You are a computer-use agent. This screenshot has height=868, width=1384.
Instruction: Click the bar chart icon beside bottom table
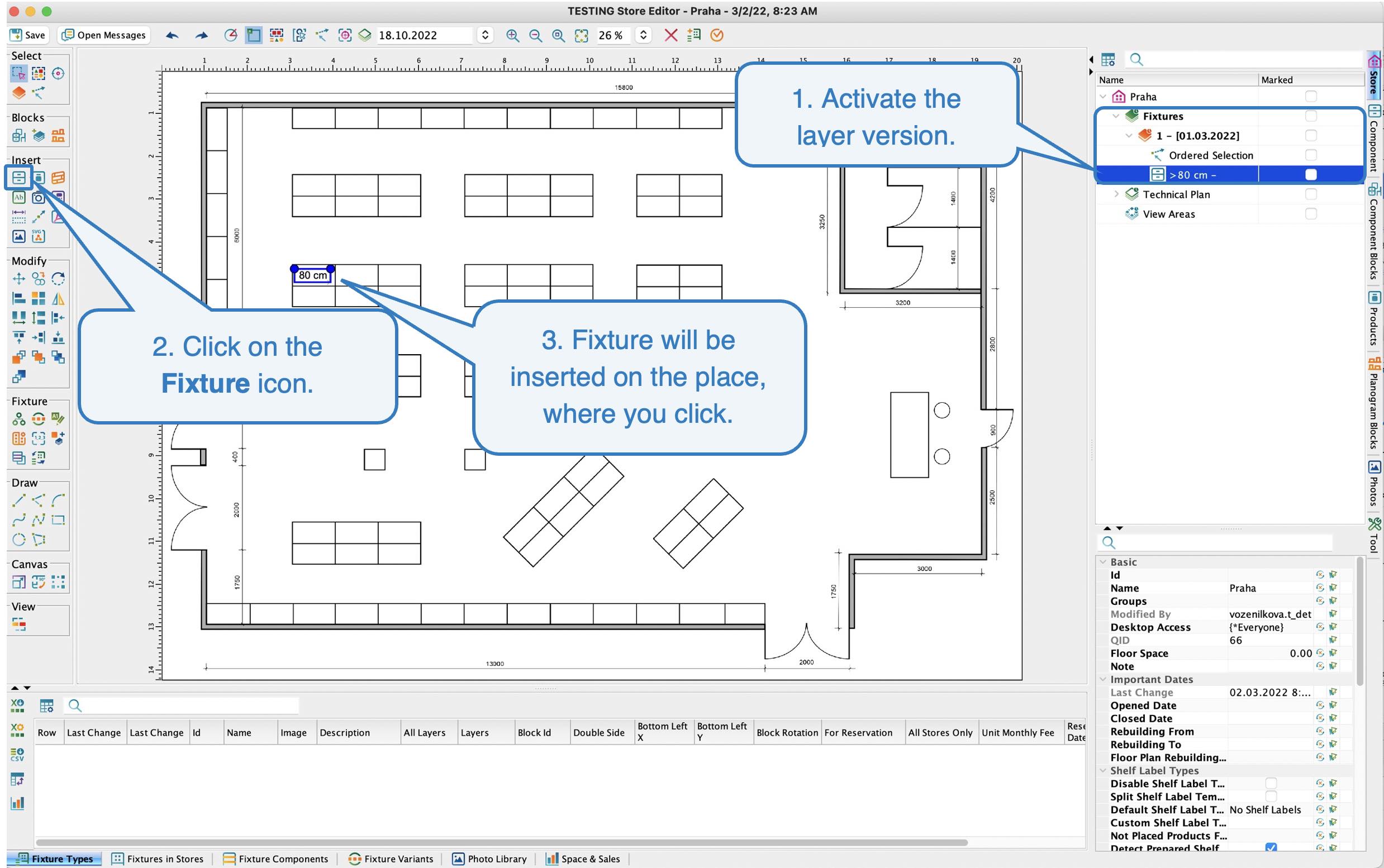coord(17,803)
